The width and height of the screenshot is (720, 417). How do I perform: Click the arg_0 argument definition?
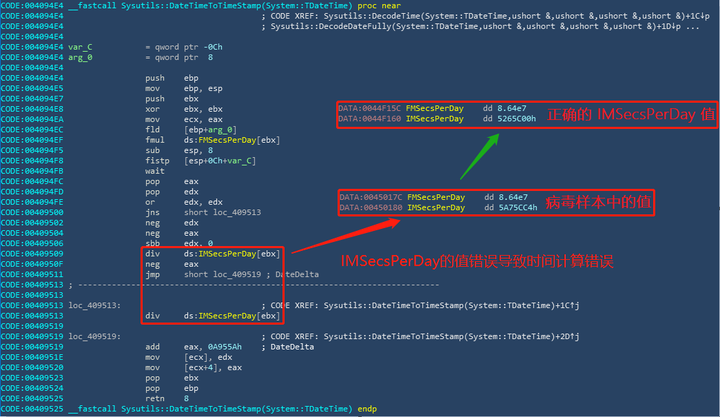click(141, 57)
